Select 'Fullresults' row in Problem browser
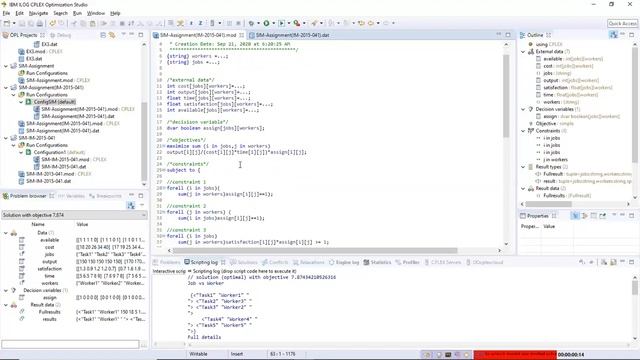The width and height of the screenshot is (640, 360). pos(74,312)
